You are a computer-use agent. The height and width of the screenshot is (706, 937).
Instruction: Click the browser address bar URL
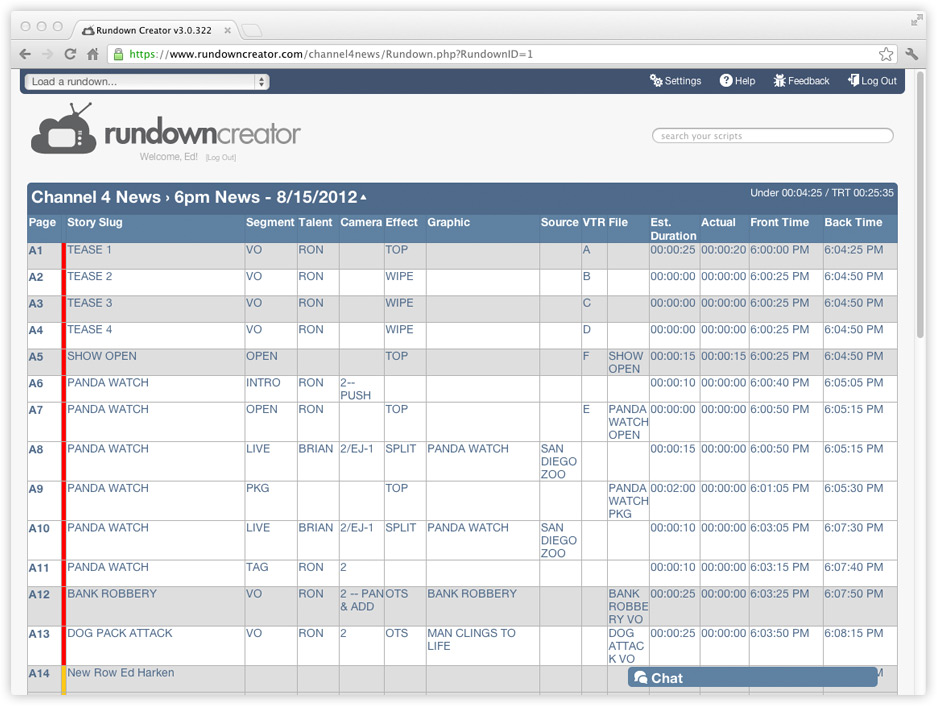(331, 54)
